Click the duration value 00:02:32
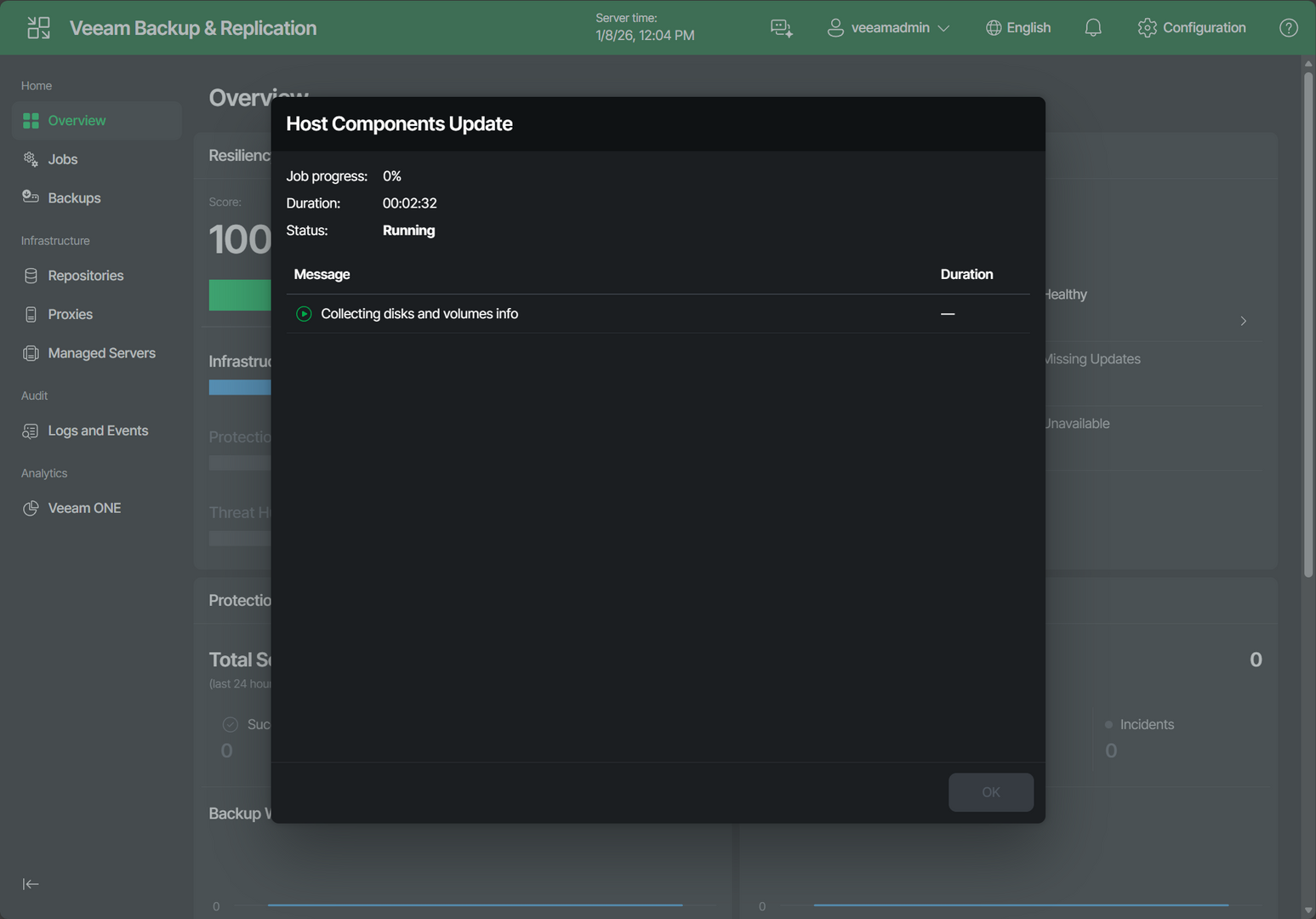 pyautogui.click(x=409, y=203)
